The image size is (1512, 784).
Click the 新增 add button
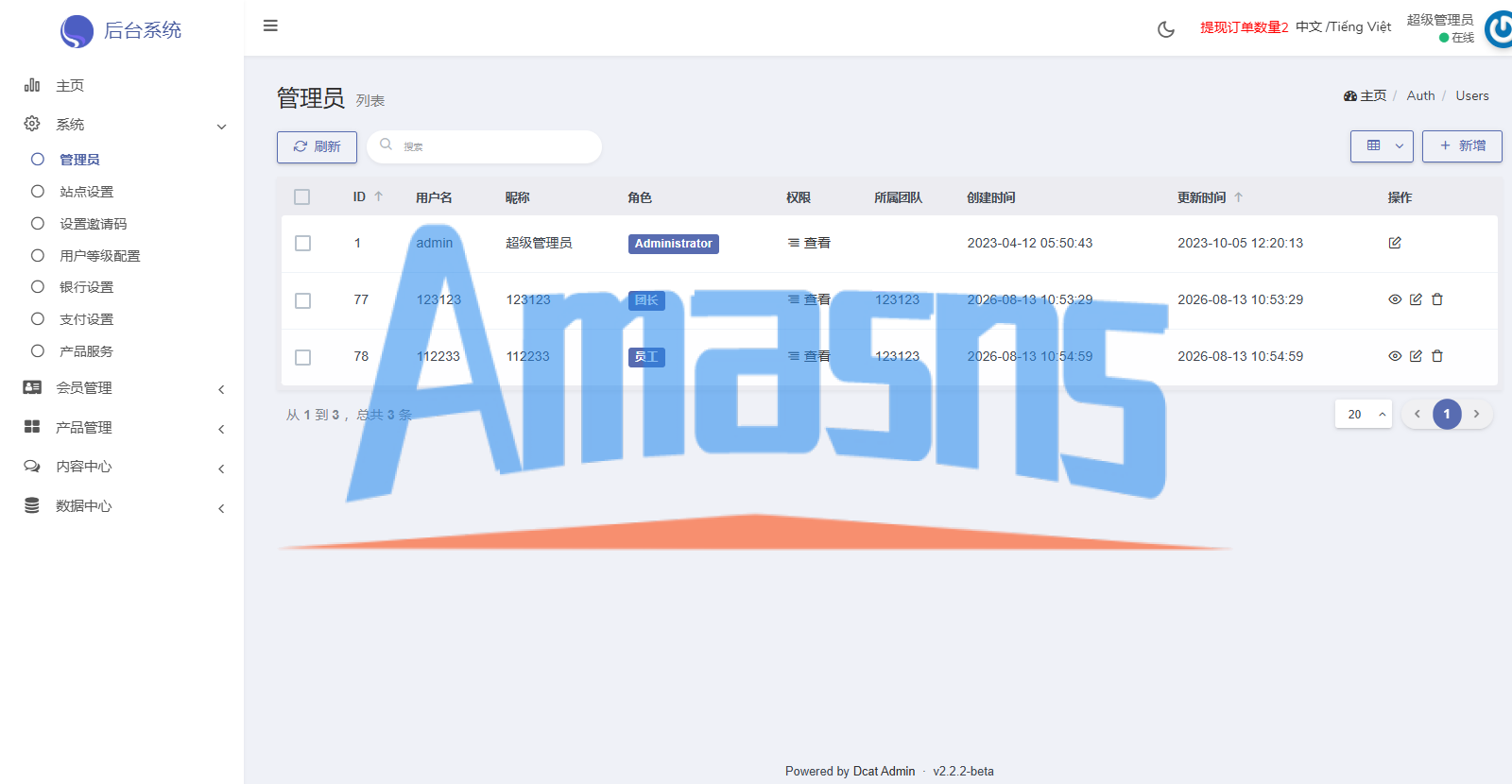(x=1462, y=146)
